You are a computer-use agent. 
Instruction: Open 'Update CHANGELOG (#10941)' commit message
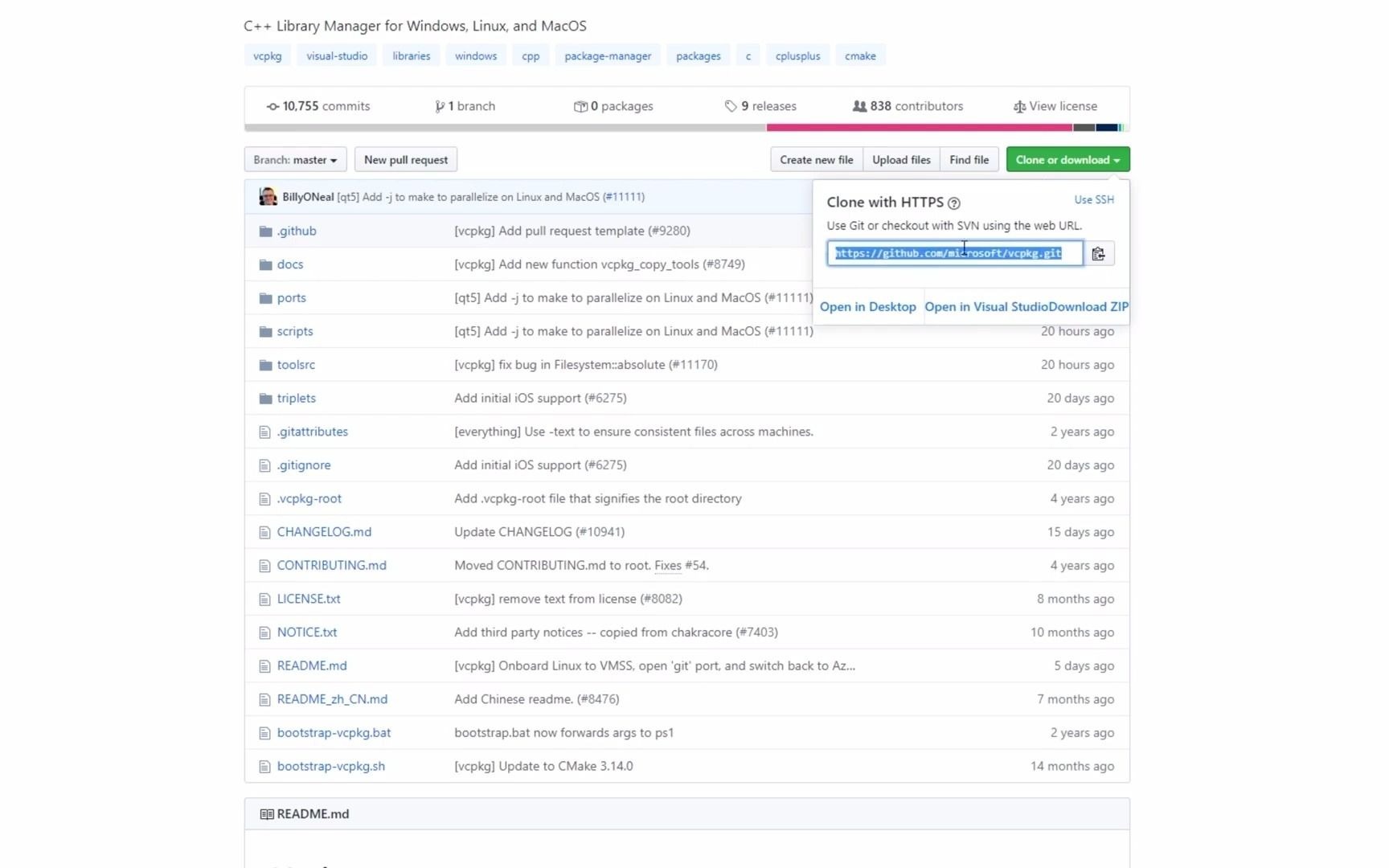(539, 532)
